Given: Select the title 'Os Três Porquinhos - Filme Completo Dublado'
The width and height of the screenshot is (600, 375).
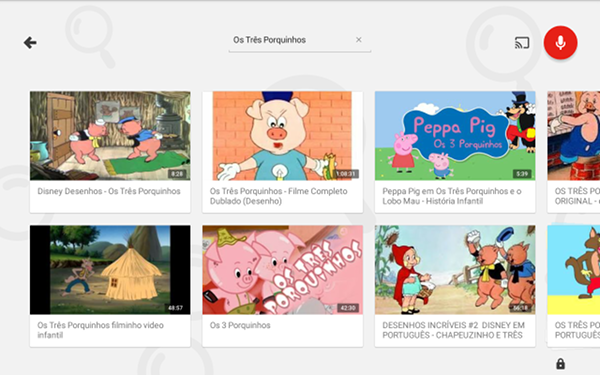Looking at the screenshot, I should 278,196.
